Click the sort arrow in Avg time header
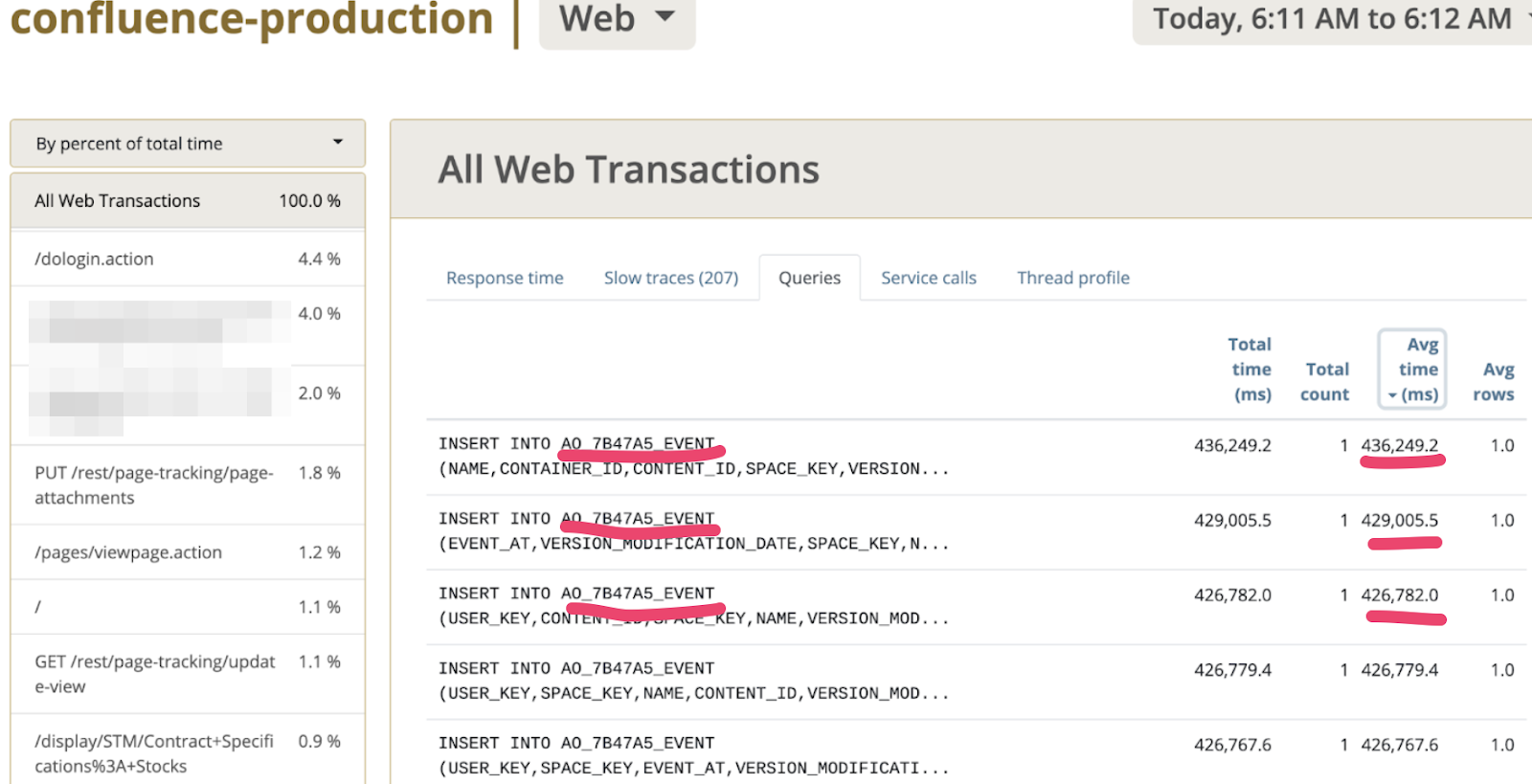This screenshot has width=1532, height=784. pyautogui.click(x=1392, y=395)
